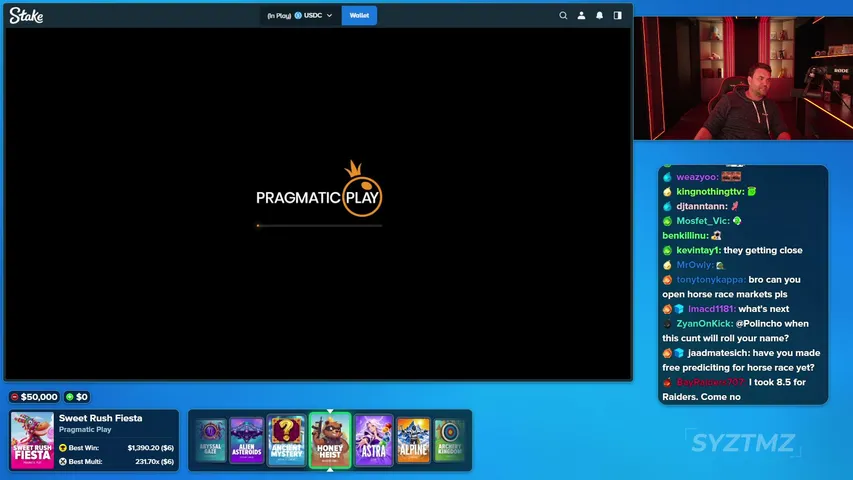Click badge icon beside tonytonykappa
This screenshot has width=853, height=480.
coord(667,280)
